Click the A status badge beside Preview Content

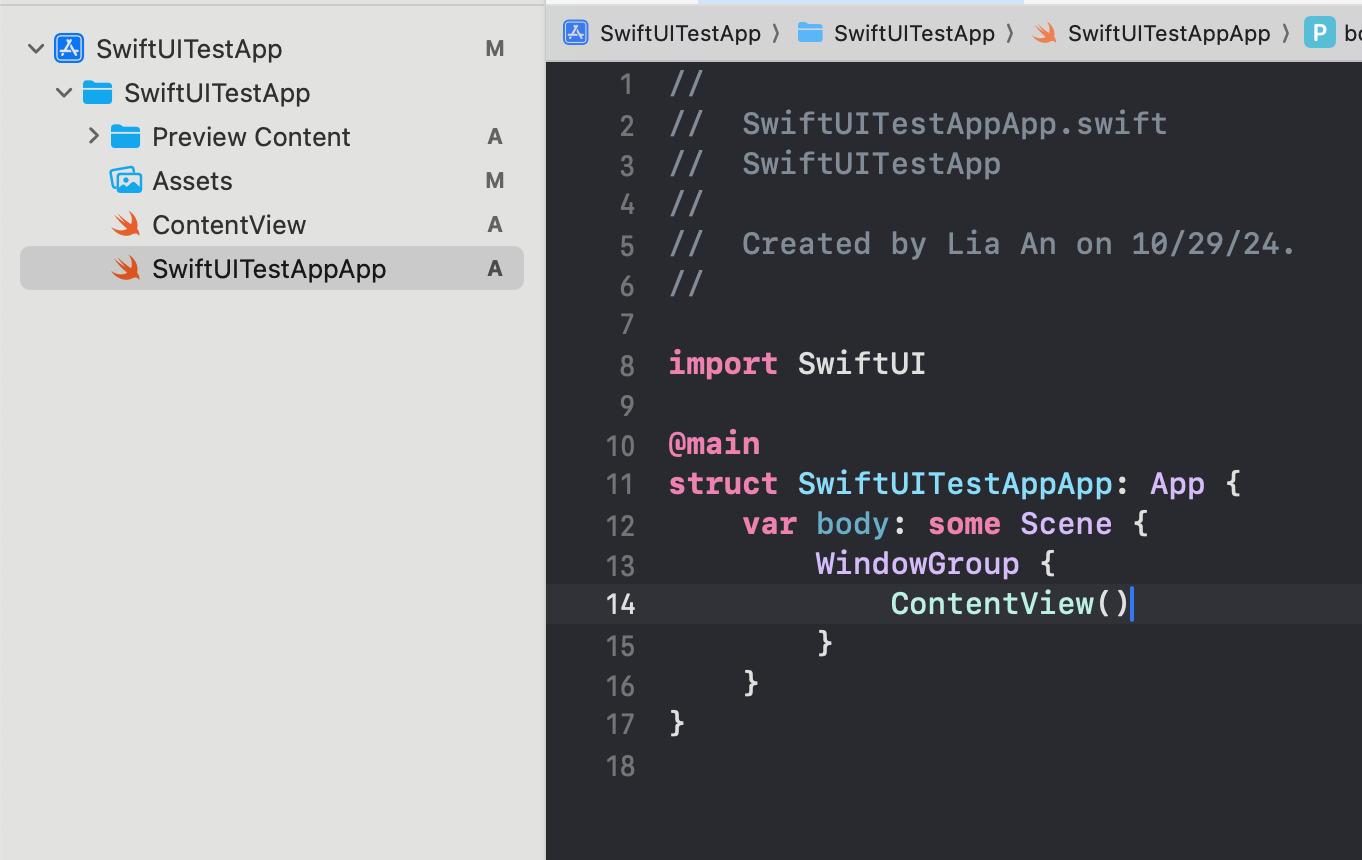pos(494,136)
